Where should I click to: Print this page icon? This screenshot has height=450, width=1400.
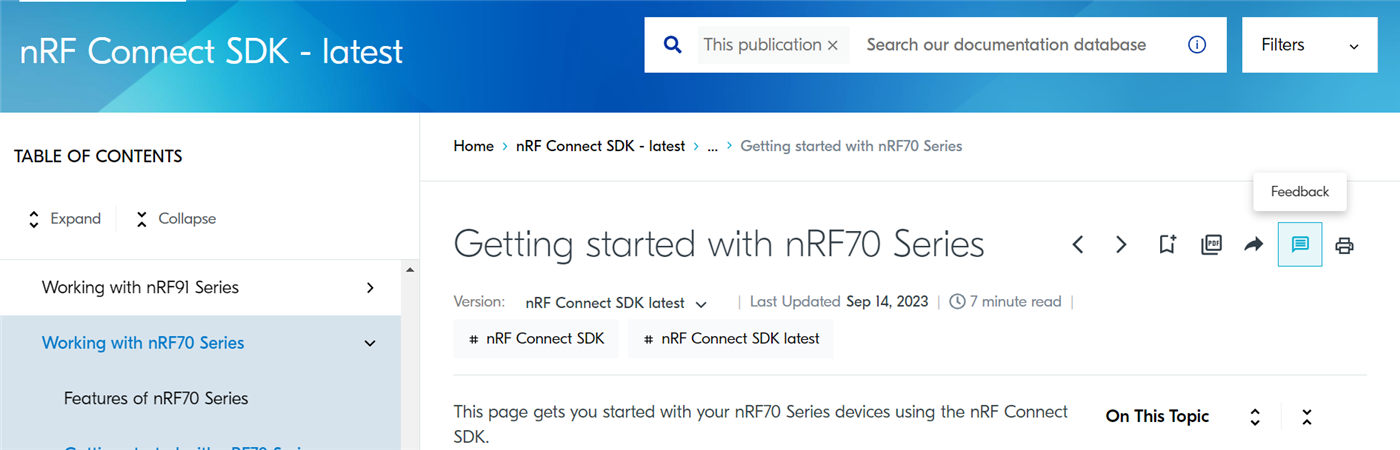(x=1345, y=245)
